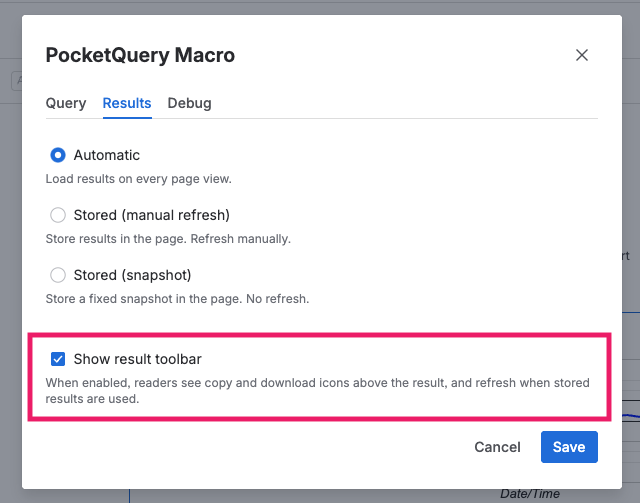
Task: Click the 'Automatic' label text
Action: 107,155
